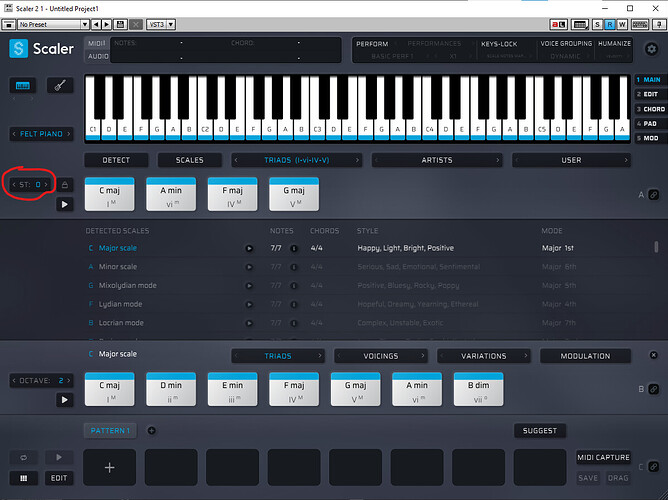Preview the G Mixolydian mode
The height and width of the screenshot is (500, 668).
(x=249, y=286)
